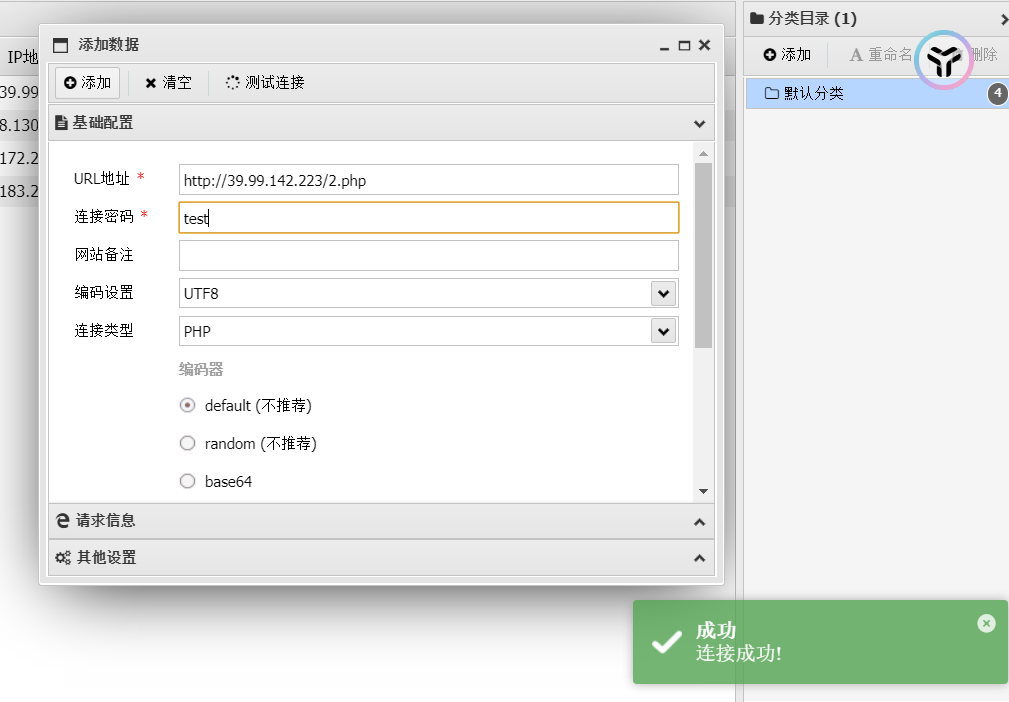Click the badge count on 默认分类
This screenshot has width=1009, height=702.
click(x=998, y=93)
